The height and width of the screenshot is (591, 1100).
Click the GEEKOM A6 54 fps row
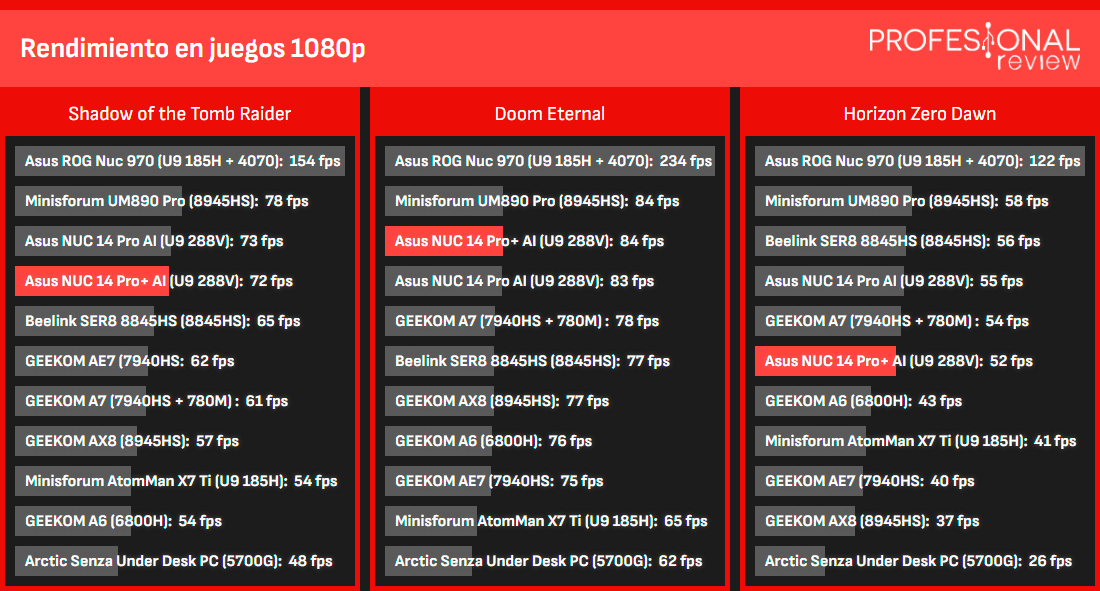(180, 521)
